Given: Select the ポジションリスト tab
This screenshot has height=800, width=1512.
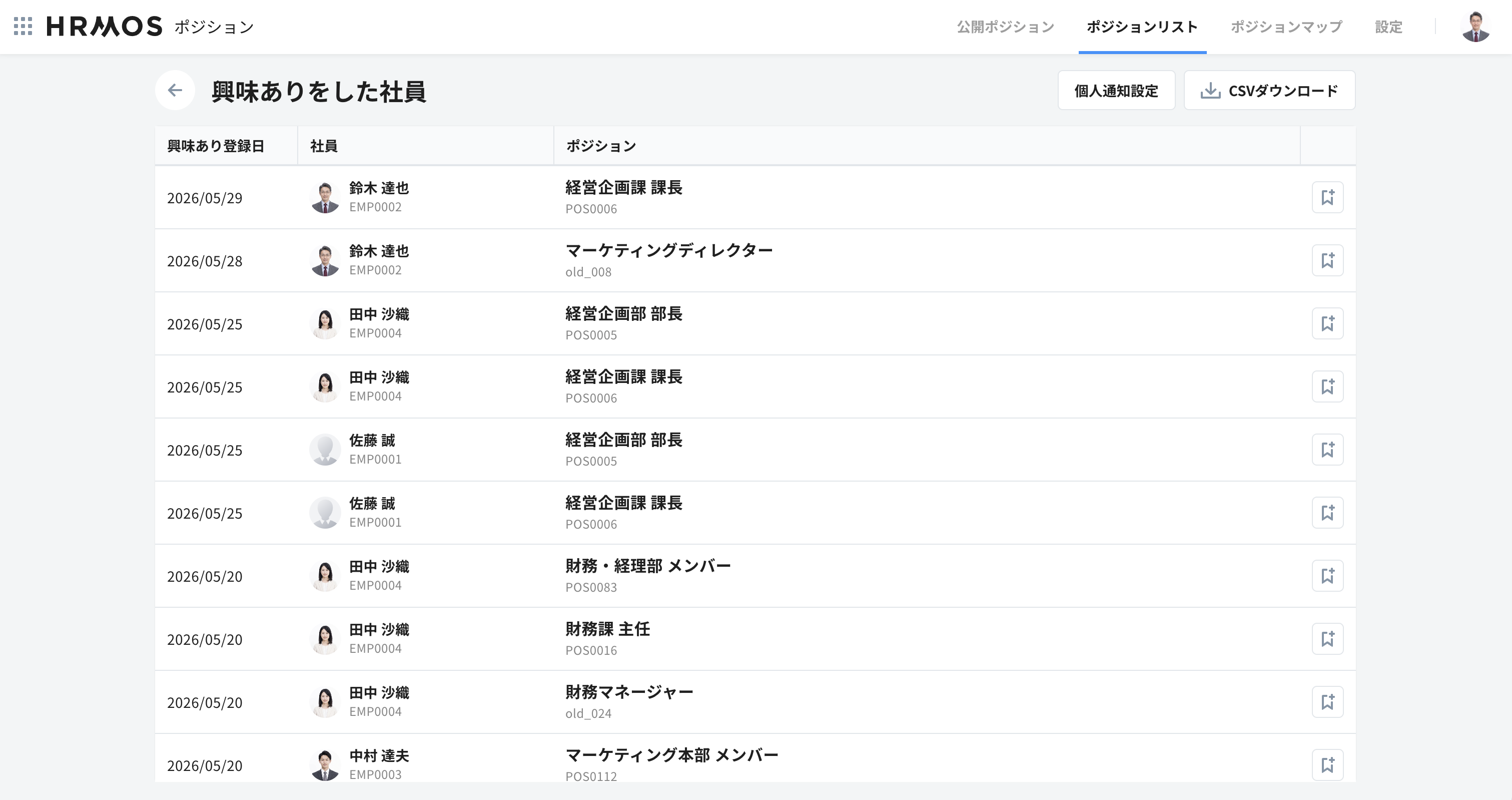Looking at the screenshot, I should tap(1142, 27).
